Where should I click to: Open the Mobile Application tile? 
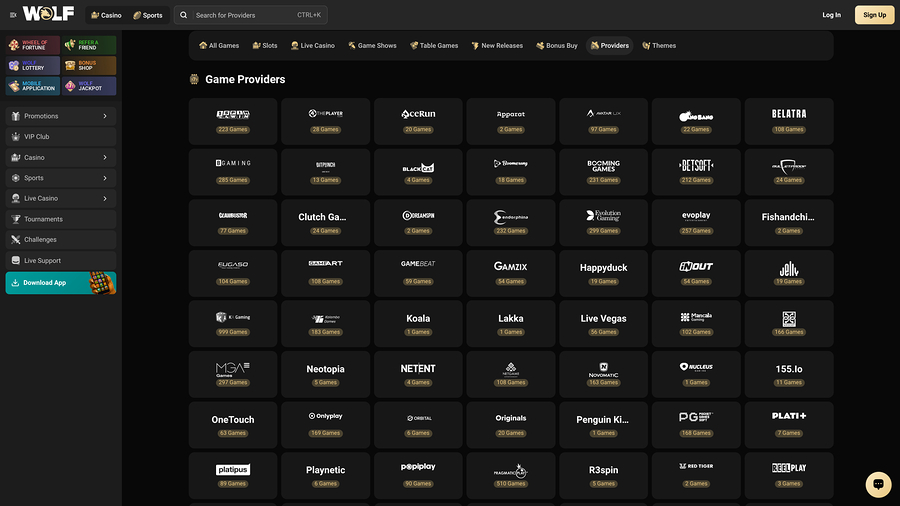click(x=33, y=86)
